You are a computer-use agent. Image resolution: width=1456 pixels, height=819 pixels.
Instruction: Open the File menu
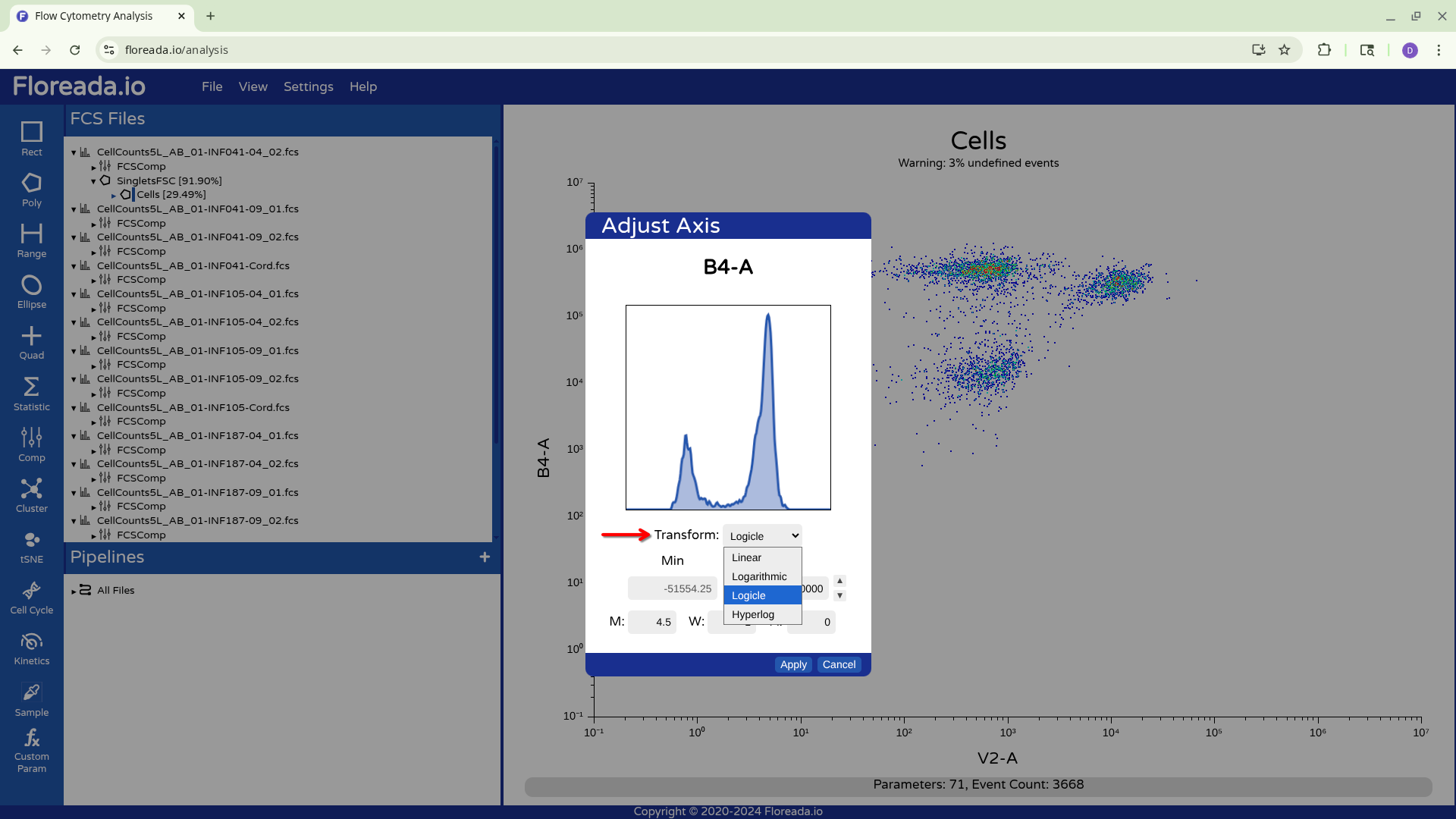point(212,86)
